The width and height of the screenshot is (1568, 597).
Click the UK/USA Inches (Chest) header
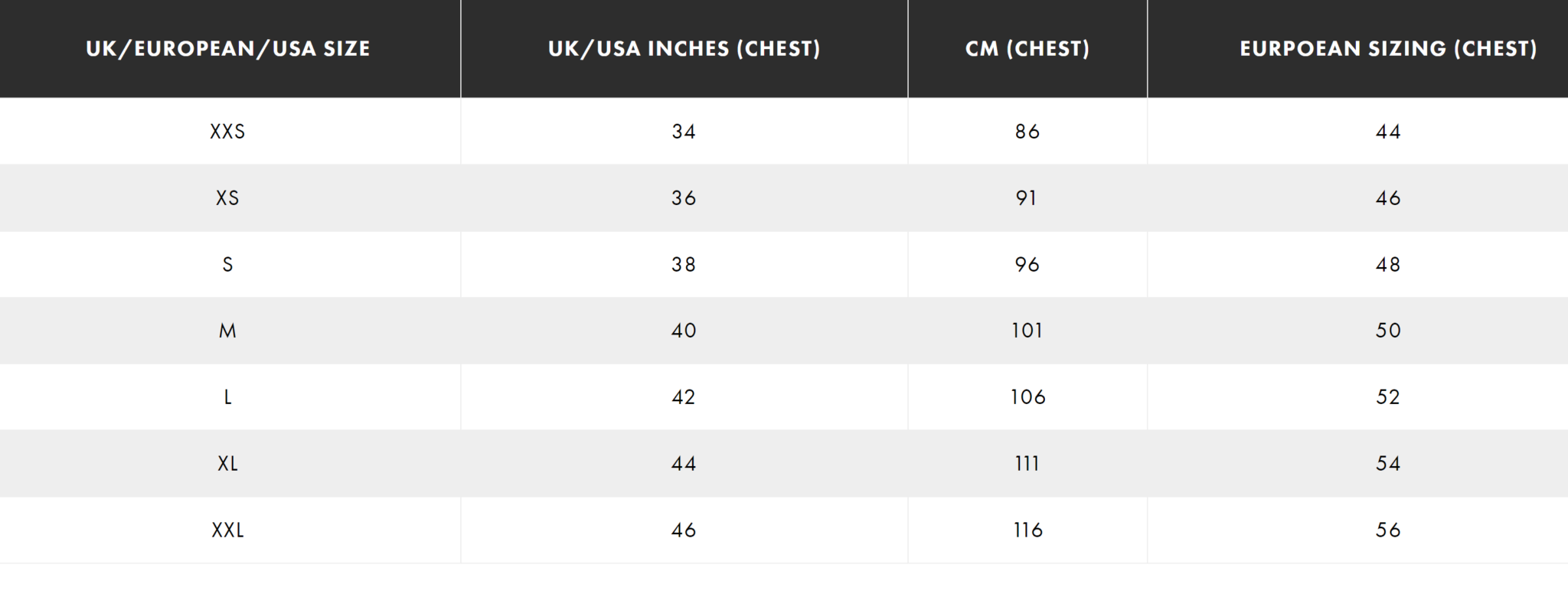(684, 49)
